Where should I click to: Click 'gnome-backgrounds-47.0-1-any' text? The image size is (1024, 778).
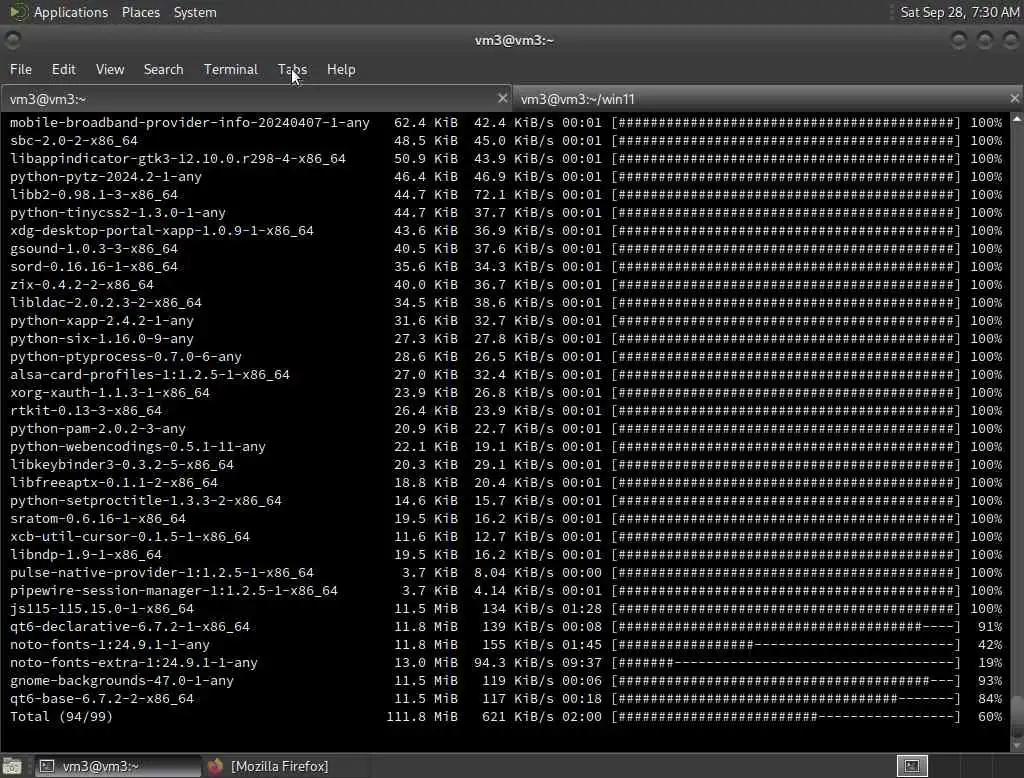[x=121, y=681]
